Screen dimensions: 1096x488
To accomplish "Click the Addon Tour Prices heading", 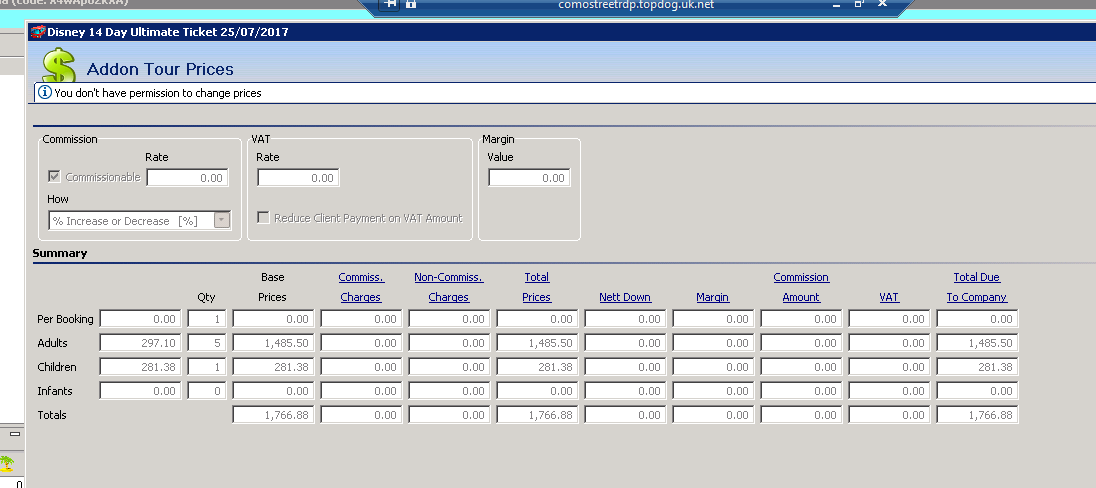I will [x=160, y=69].
